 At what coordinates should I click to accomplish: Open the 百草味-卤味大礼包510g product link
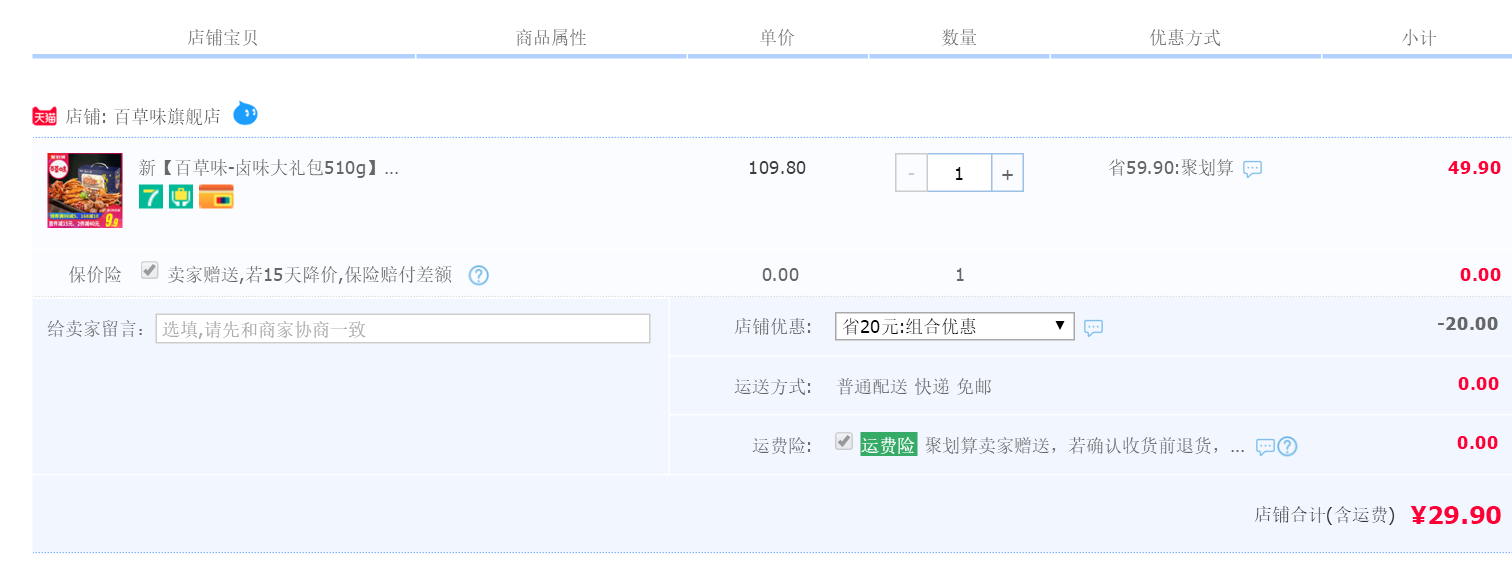[x=269, y=167]
